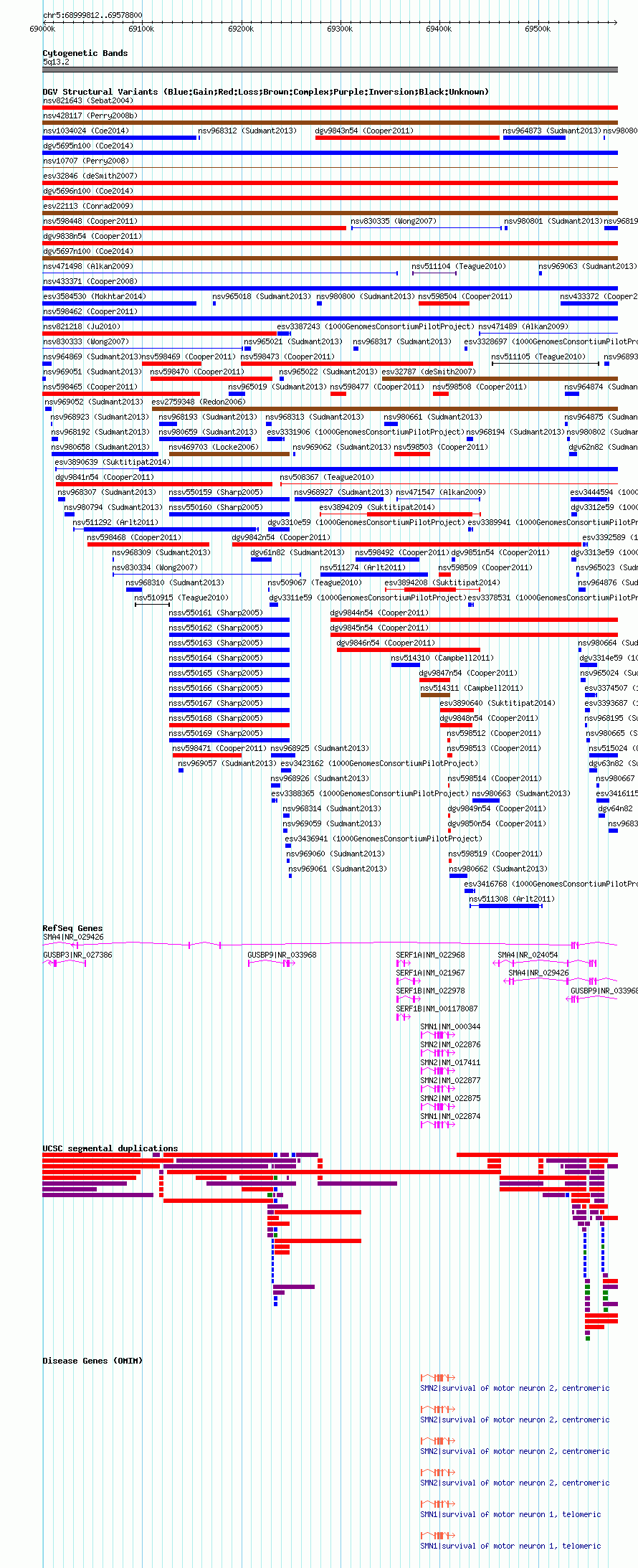The image size is (638, 1568).
Task: Click the 5q13.2 band label
Action: [56, 62]
